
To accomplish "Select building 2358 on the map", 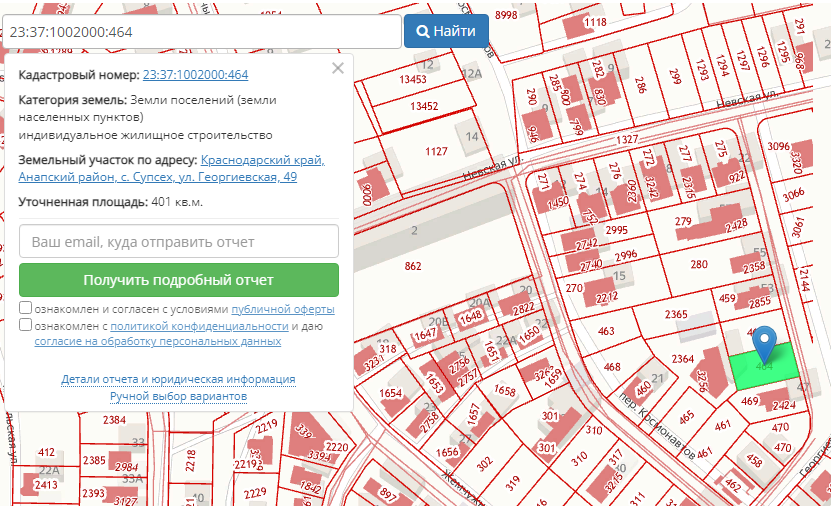I will 754,267.
